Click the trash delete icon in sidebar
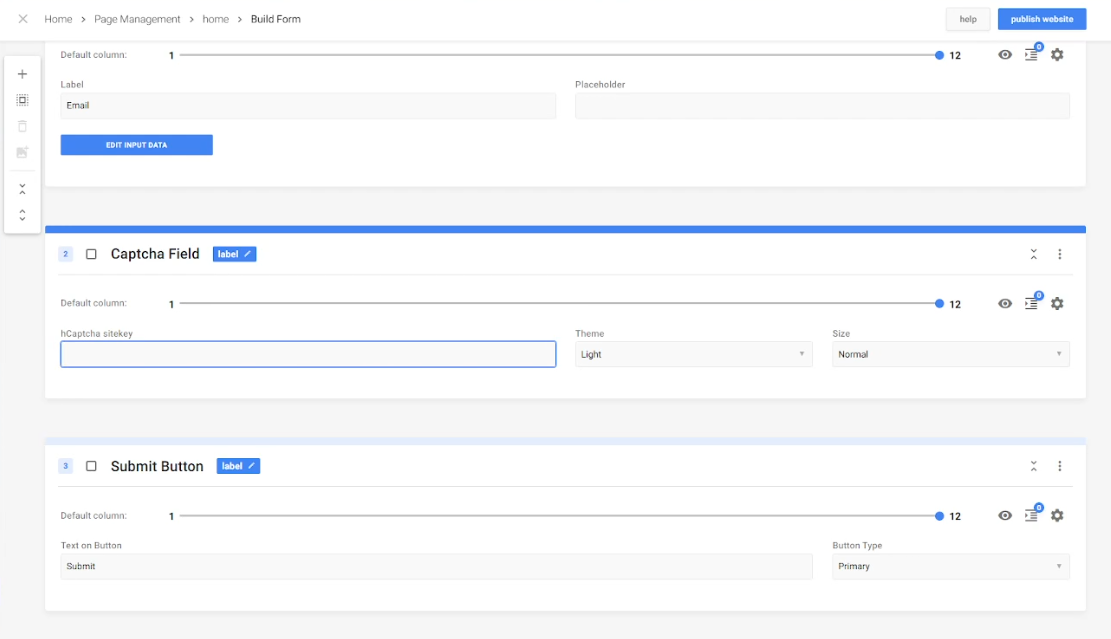1111x639 pixels. [22, 126]
